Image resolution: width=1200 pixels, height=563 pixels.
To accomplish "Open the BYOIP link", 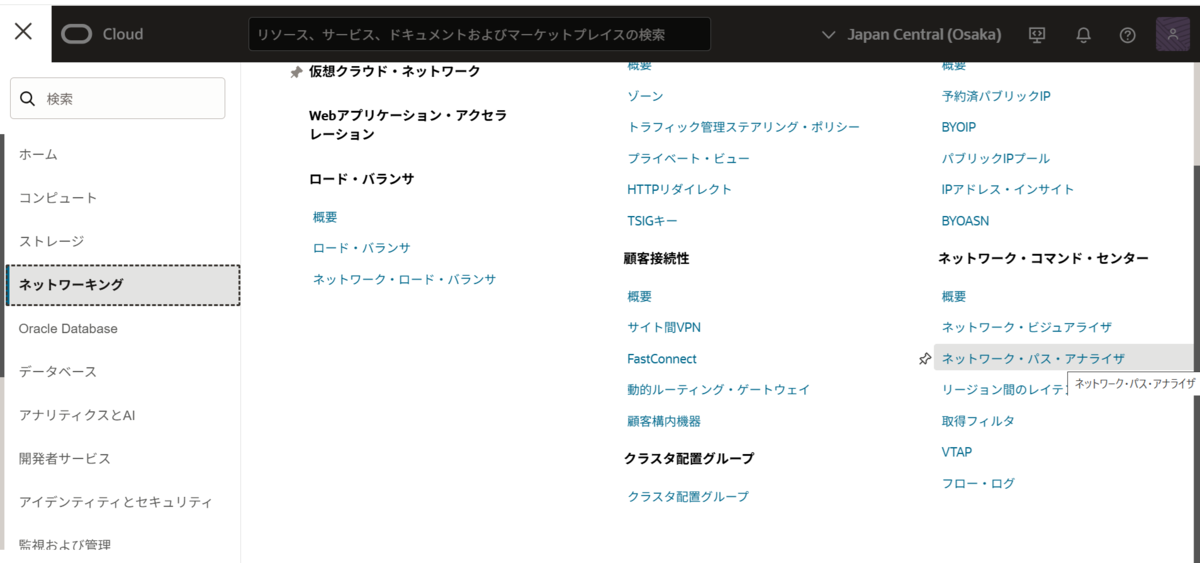I will pyautogui.click(x=958, y=127).
